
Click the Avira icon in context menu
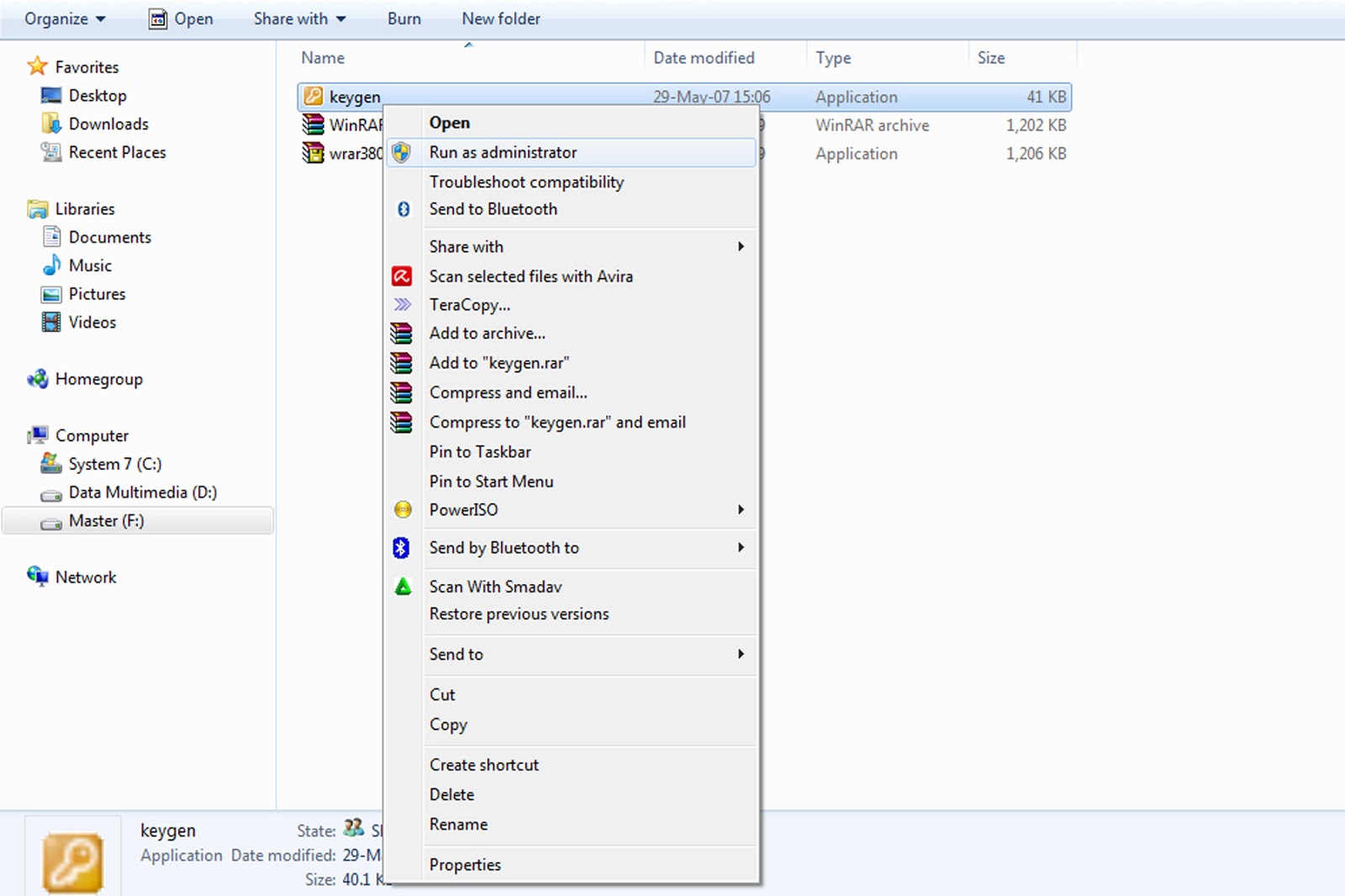click(402, 276)
